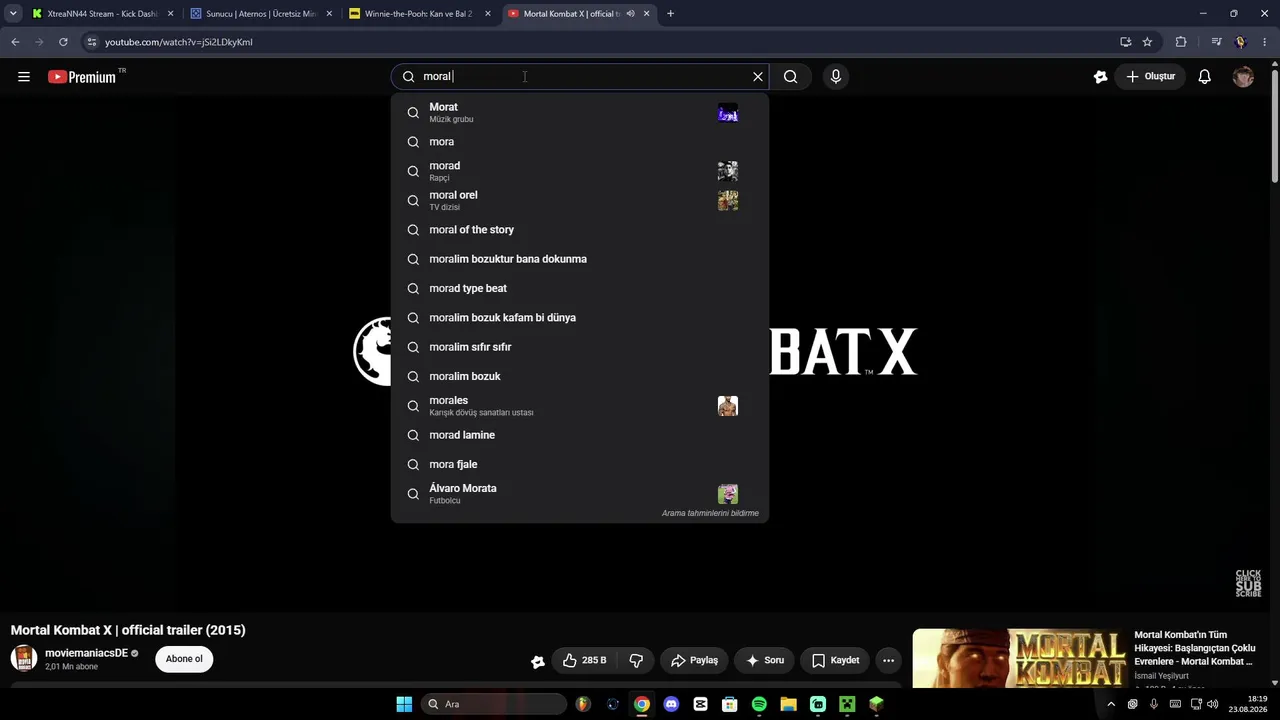The height and width of the screenshot is (720, 1280).
Task: Open the tab search dropdown chevron
Action: click(x=13, y=14)
